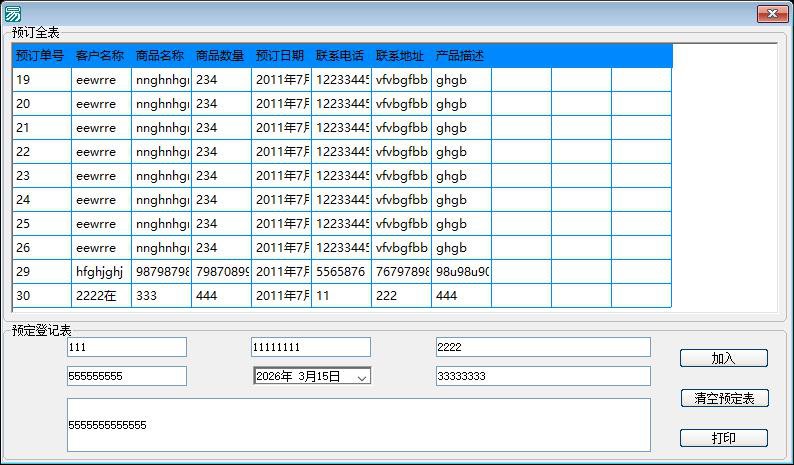This screenshot has height=465, width=794.
Task: Click the 预订日期 column header
Action: click(281, 56)
